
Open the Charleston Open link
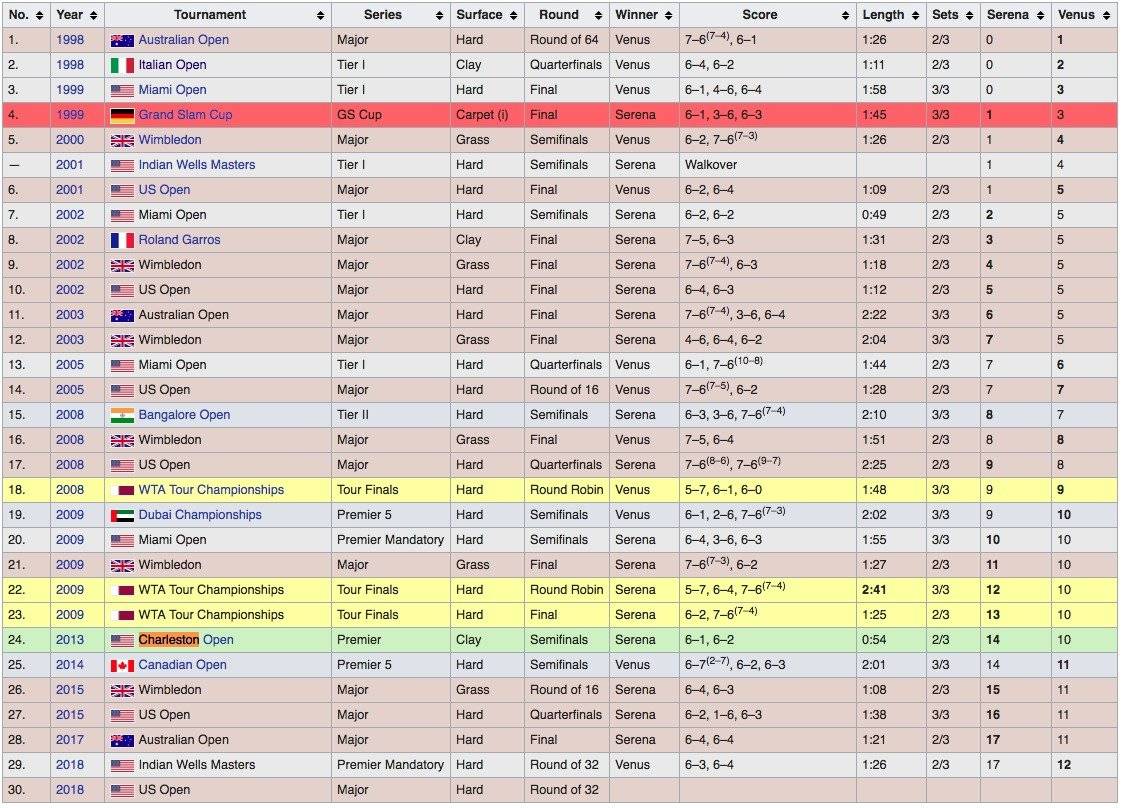[x=186, y=640]
